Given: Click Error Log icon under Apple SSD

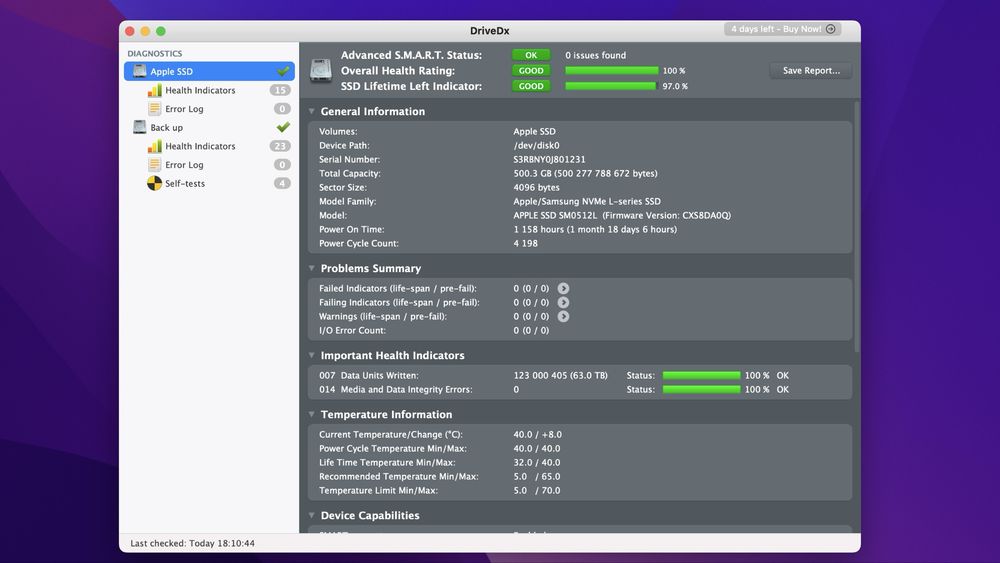Looking at the screenshot, I should (154, 108).
